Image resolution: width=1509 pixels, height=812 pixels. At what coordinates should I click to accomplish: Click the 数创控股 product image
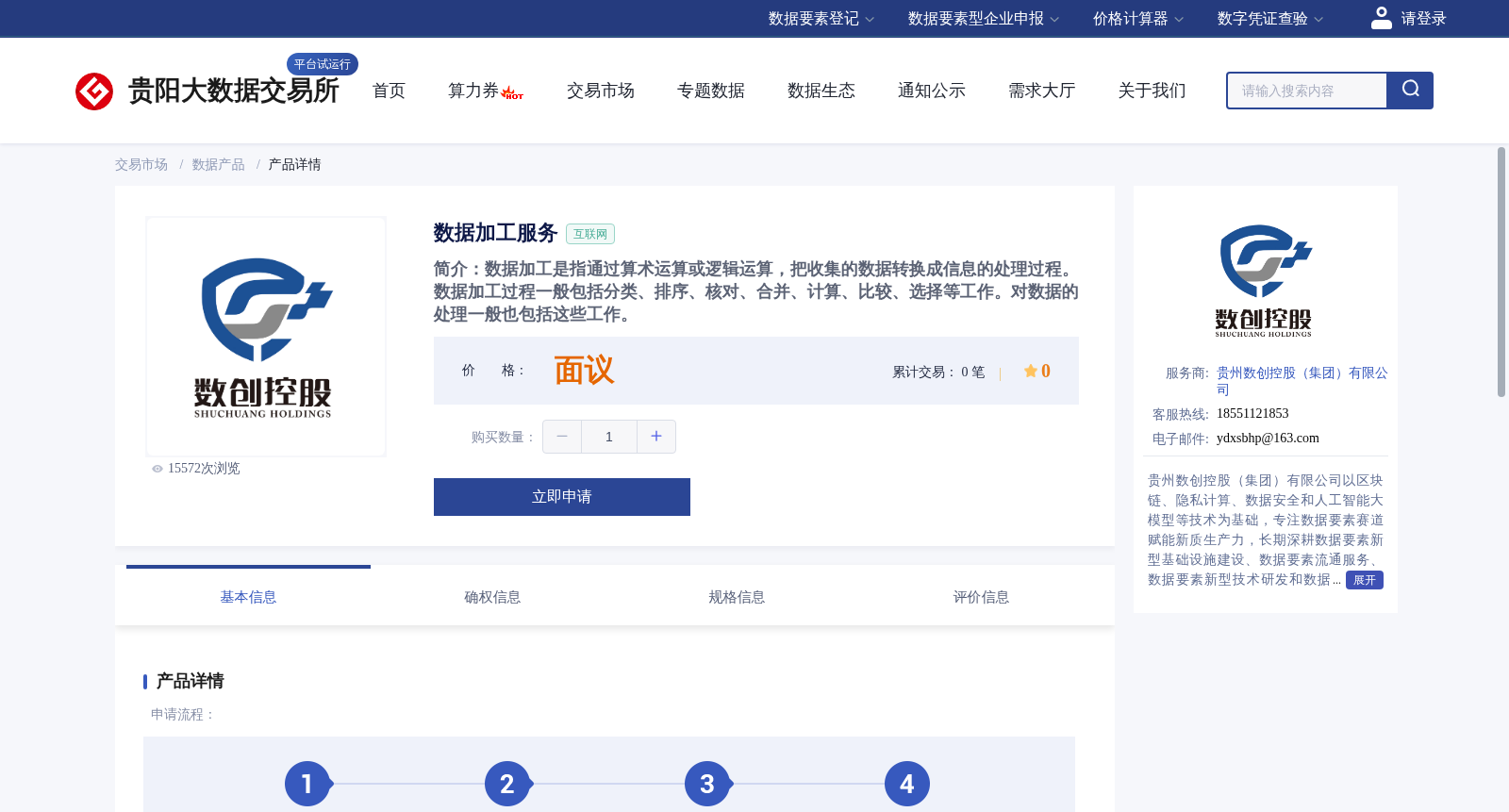click(266, 337)
